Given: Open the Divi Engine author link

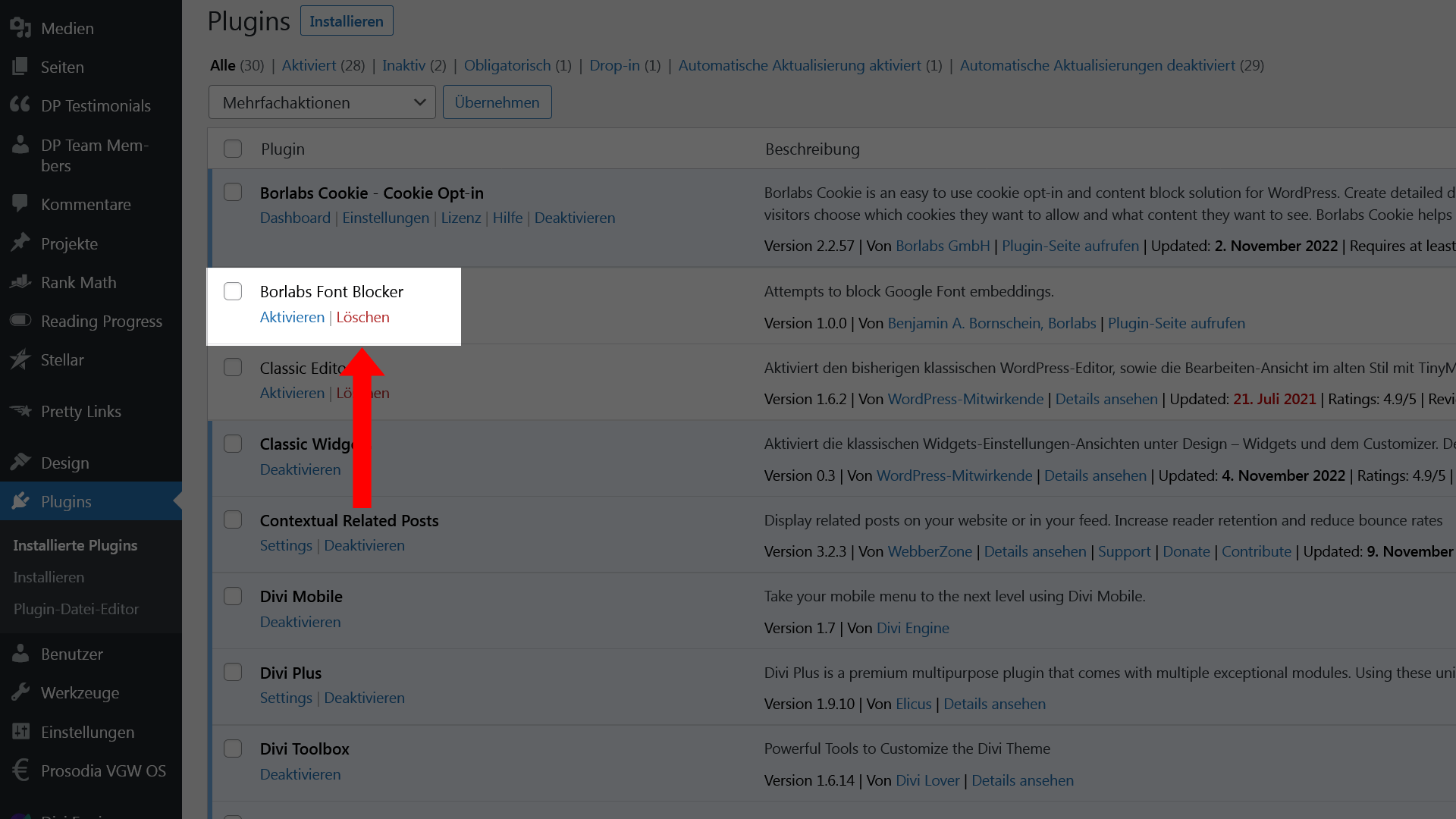Looking at the screenshot, I should (913, 628).
